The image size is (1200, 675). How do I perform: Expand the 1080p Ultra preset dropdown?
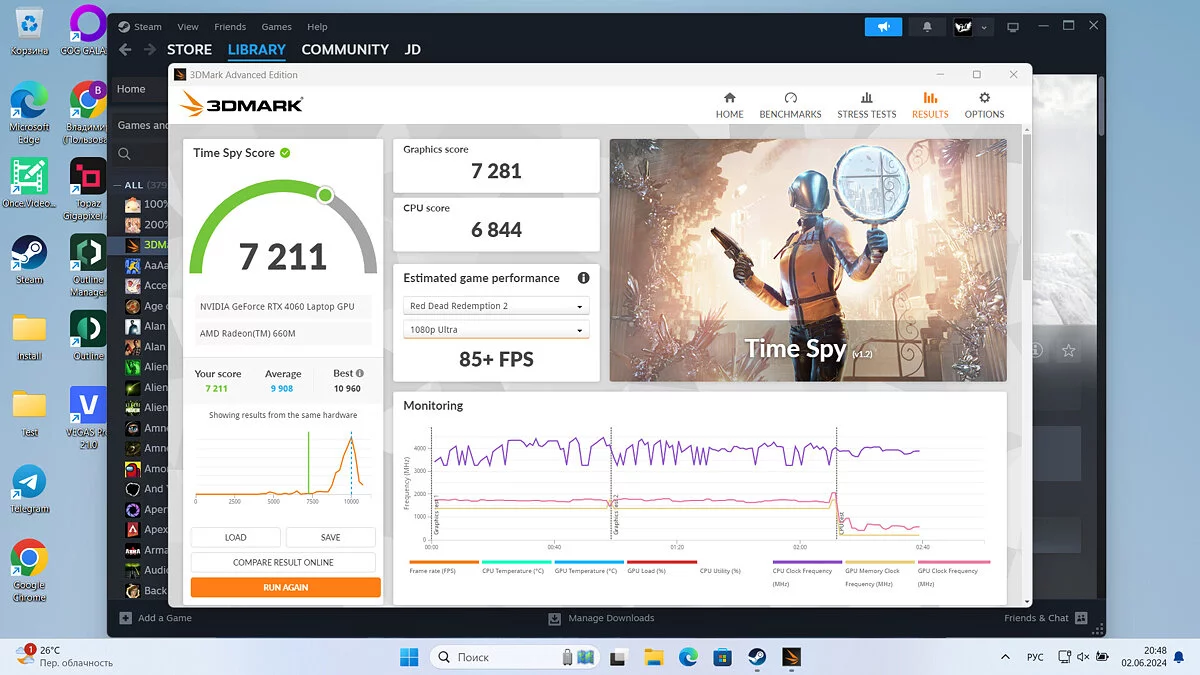496,330
